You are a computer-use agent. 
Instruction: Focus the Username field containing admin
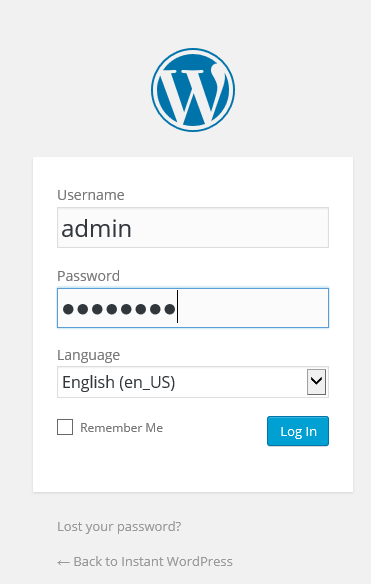click(x=193, y=228)
